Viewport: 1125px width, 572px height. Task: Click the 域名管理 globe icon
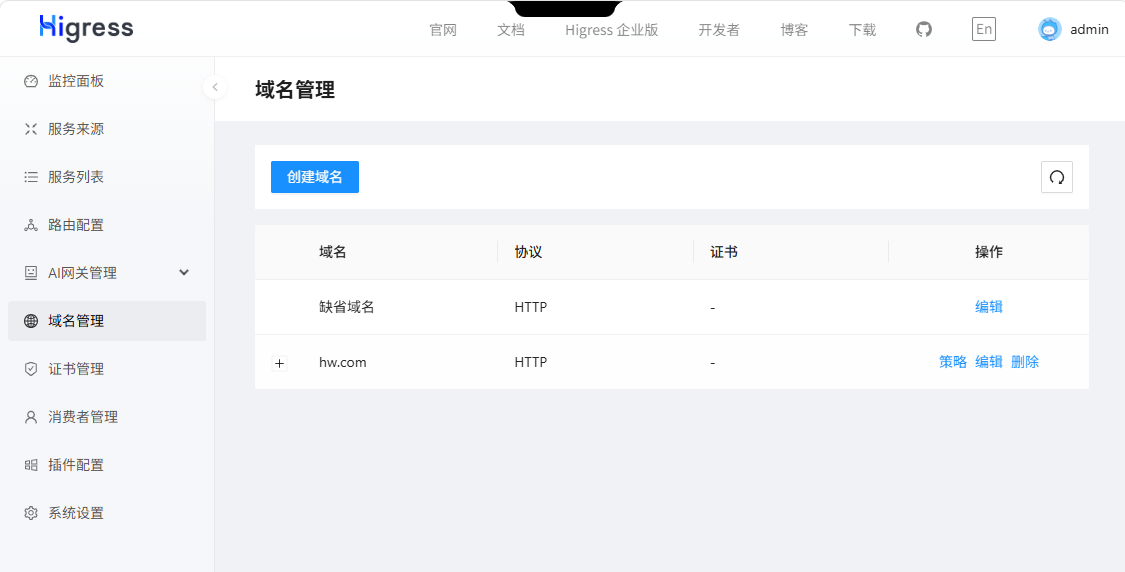click(31, 321)
